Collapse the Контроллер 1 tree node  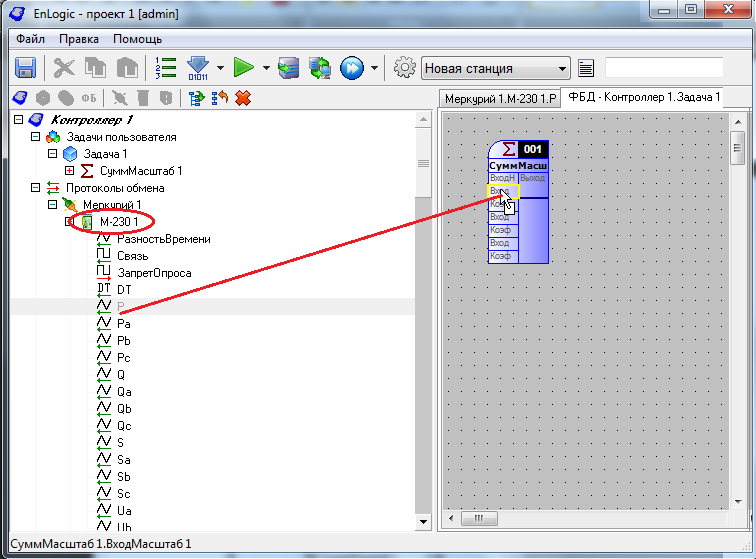[18, 119]
